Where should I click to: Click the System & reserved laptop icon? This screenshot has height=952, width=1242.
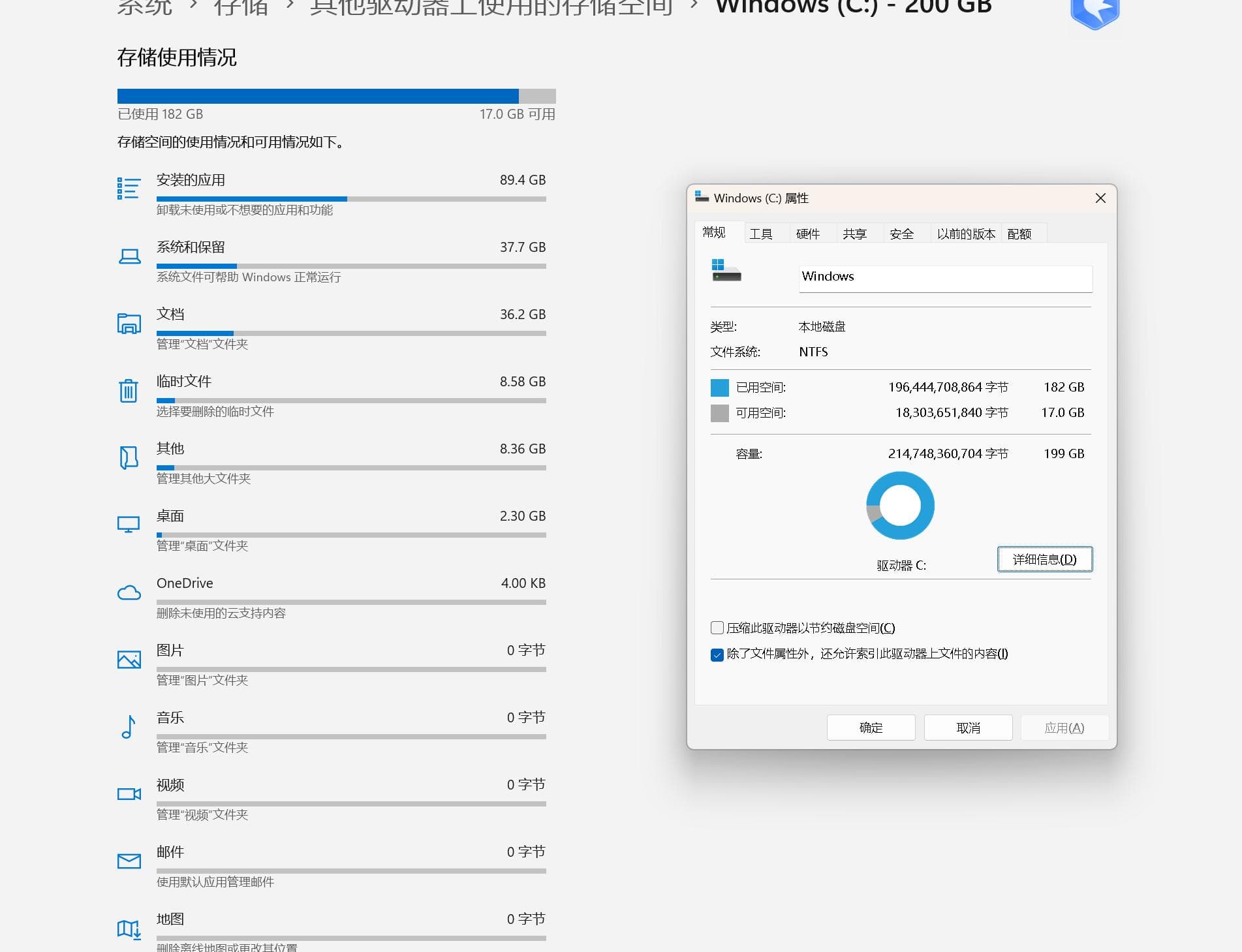129,256
